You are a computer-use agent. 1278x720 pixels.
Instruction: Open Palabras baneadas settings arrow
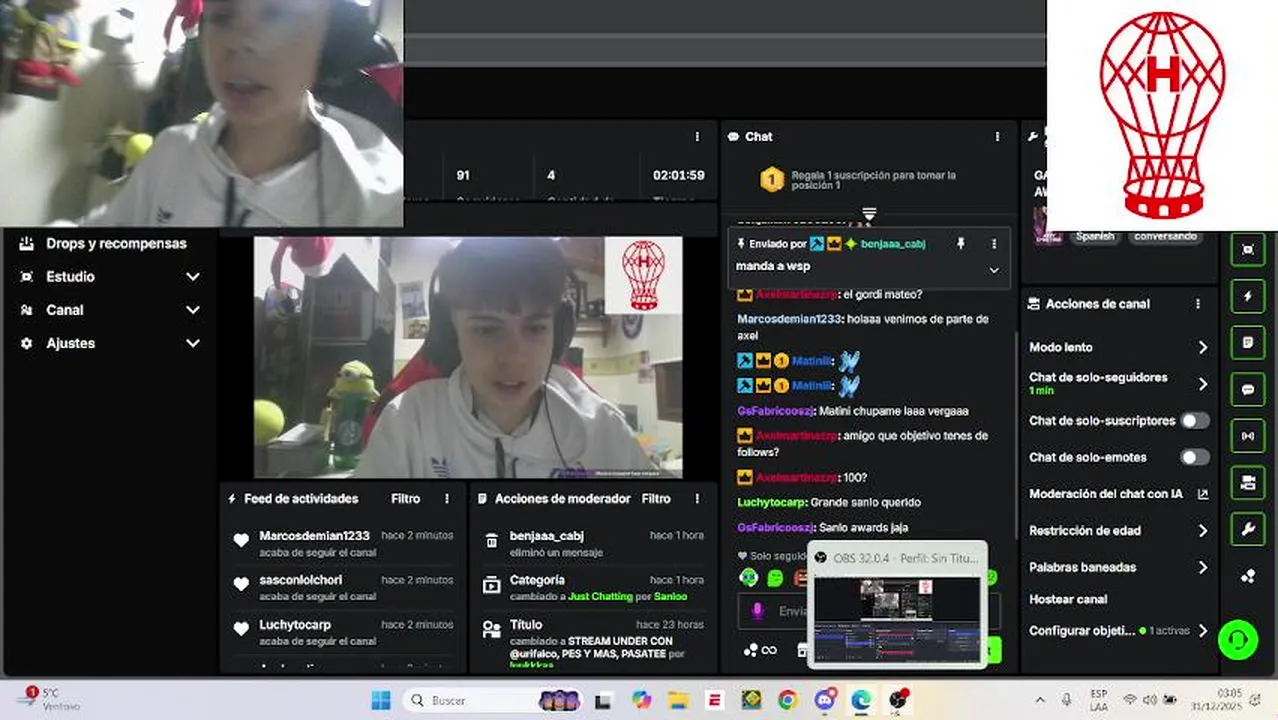(1203, 567)
